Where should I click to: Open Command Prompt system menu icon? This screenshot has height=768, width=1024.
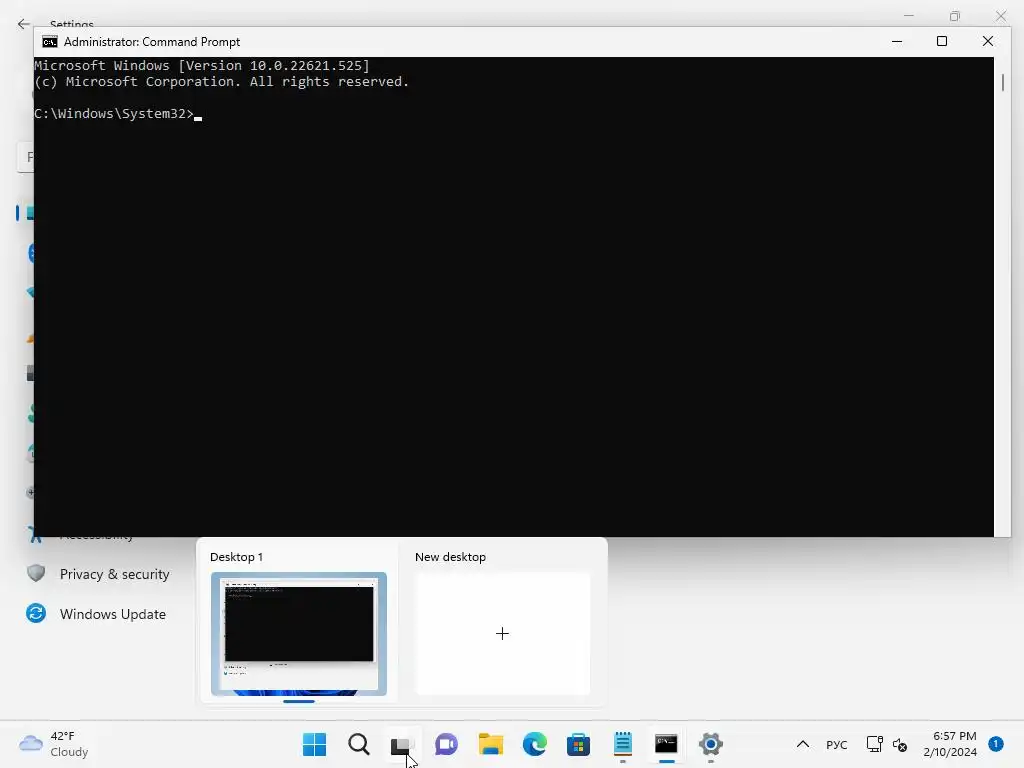tap(50, 42)
